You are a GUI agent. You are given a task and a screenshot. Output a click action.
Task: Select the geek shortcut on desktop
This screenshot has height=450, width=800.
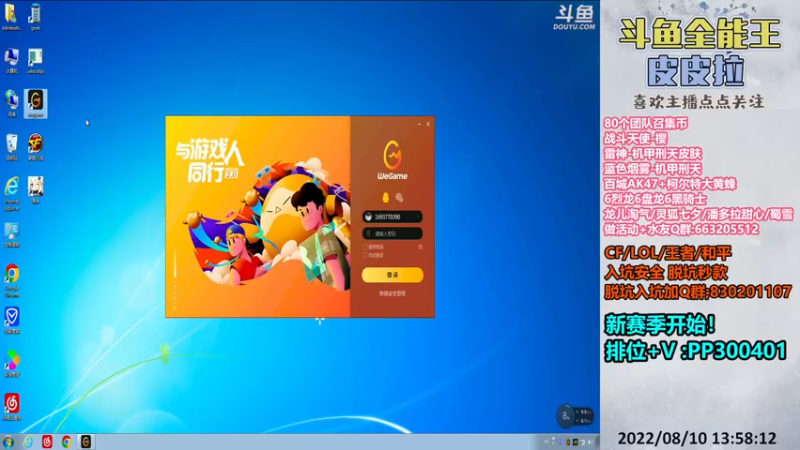point(35,17)
